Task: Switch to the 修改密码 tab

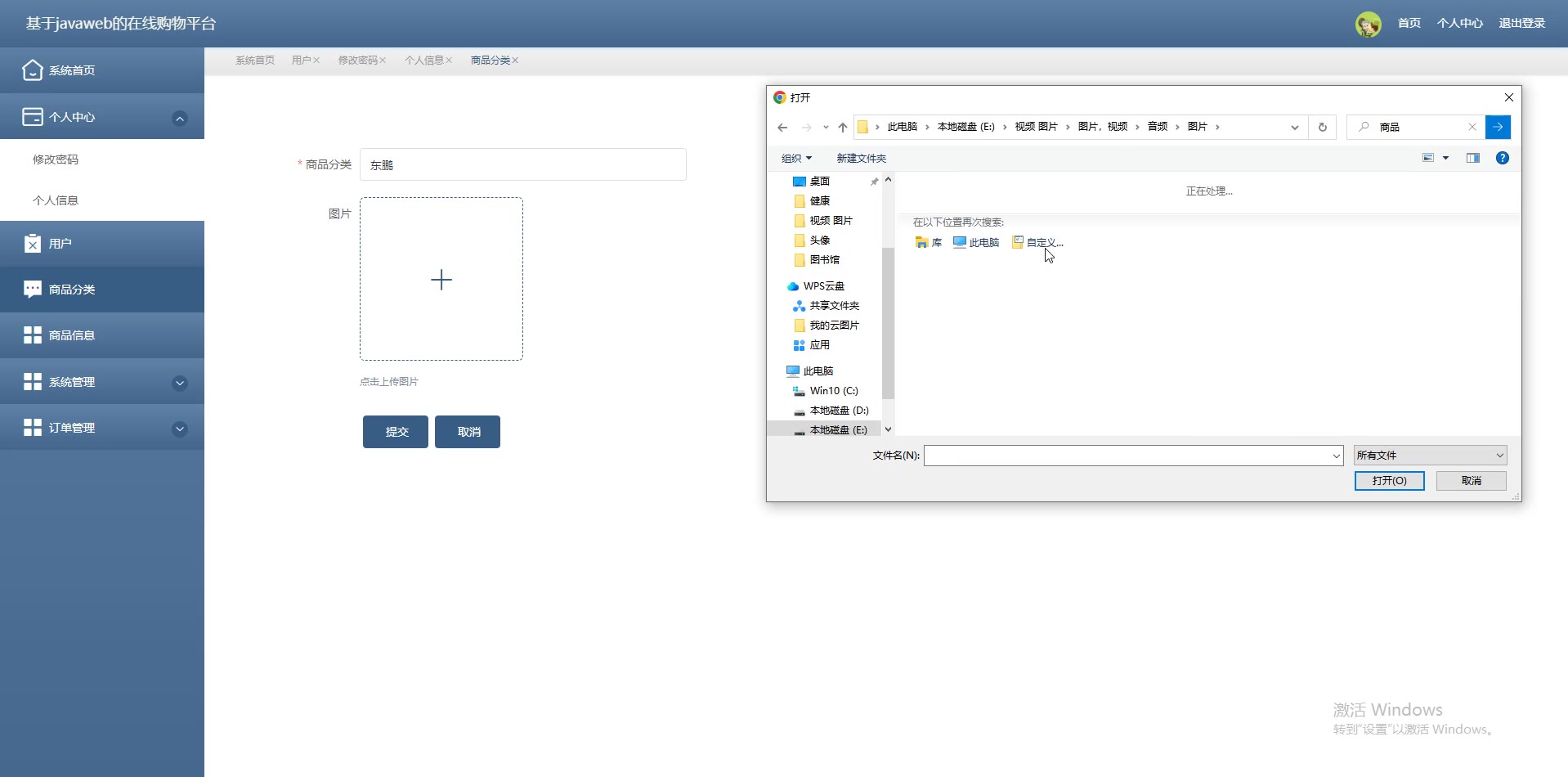Action: tap(357, 61)
